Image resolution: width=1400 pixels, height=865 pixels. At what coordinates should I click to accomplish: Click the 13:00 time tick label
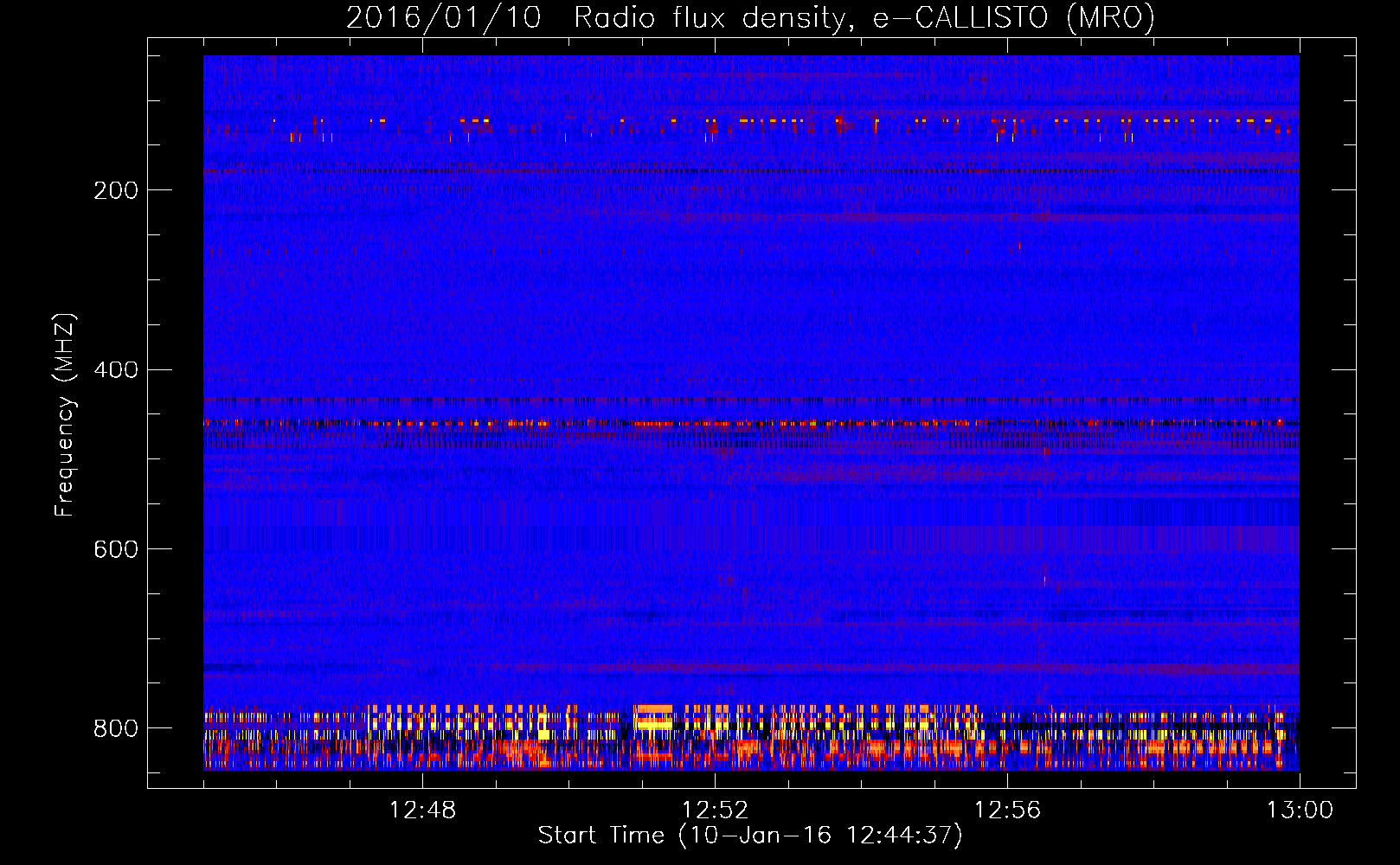pyautogui.click(x=1300, y=811)
